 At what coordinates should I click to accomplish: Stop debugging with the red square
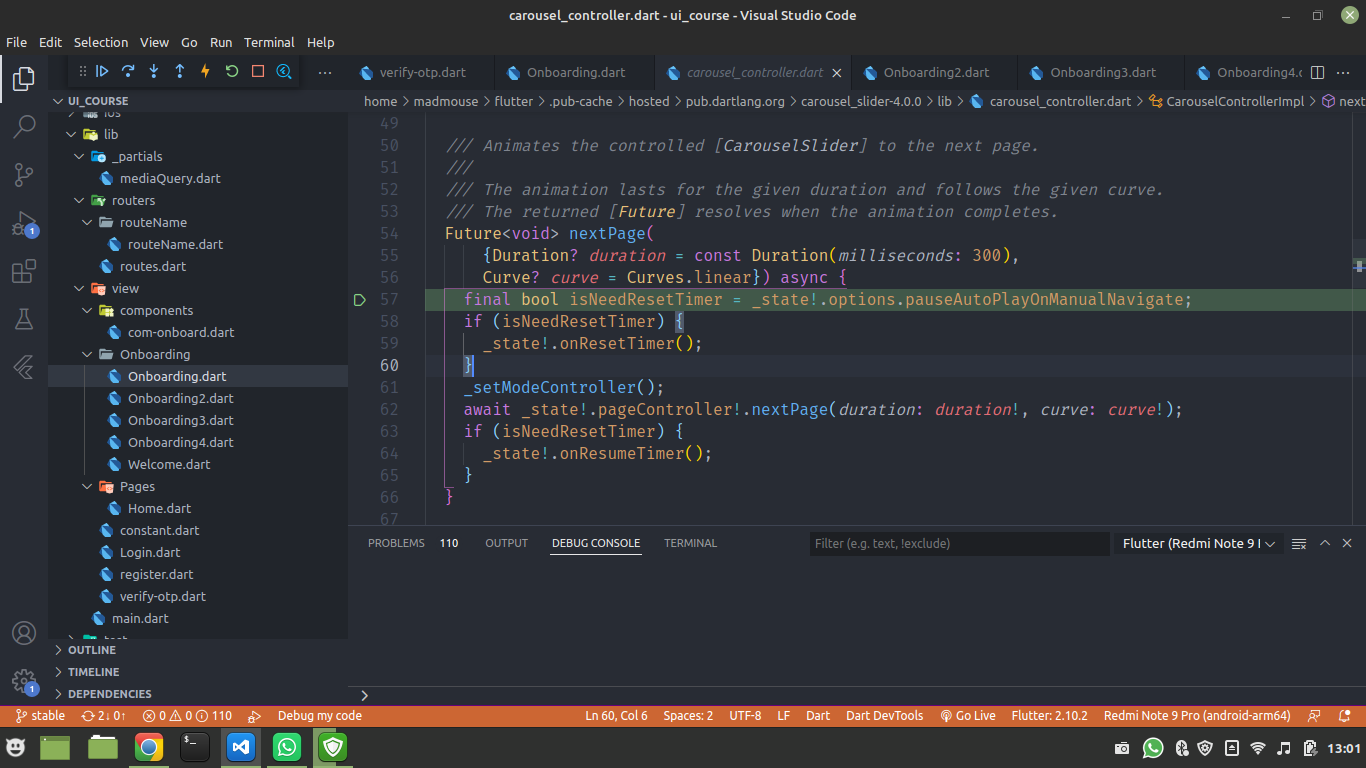click(256, 71)
